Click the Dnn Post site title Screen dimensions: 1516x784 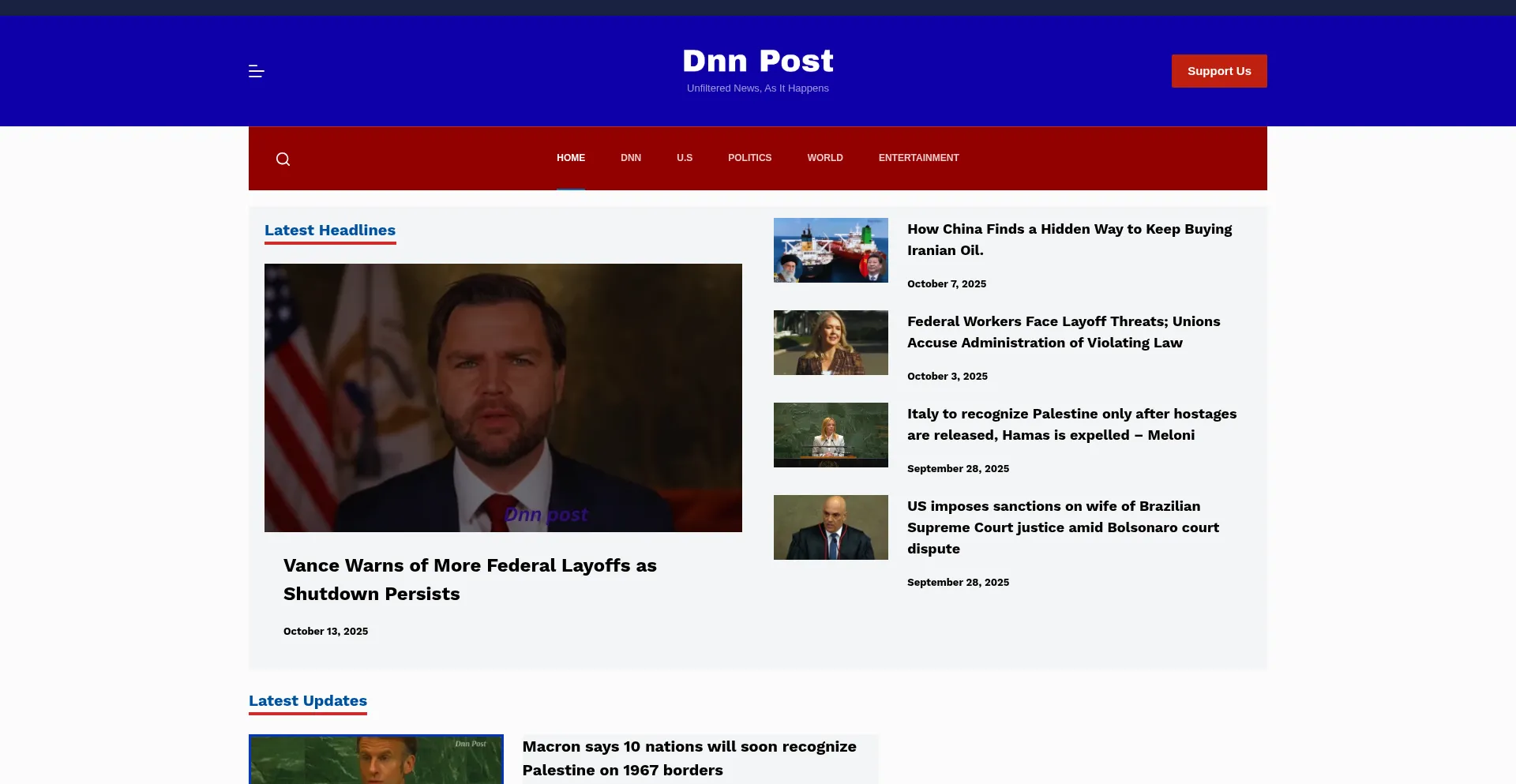[758, 61]
